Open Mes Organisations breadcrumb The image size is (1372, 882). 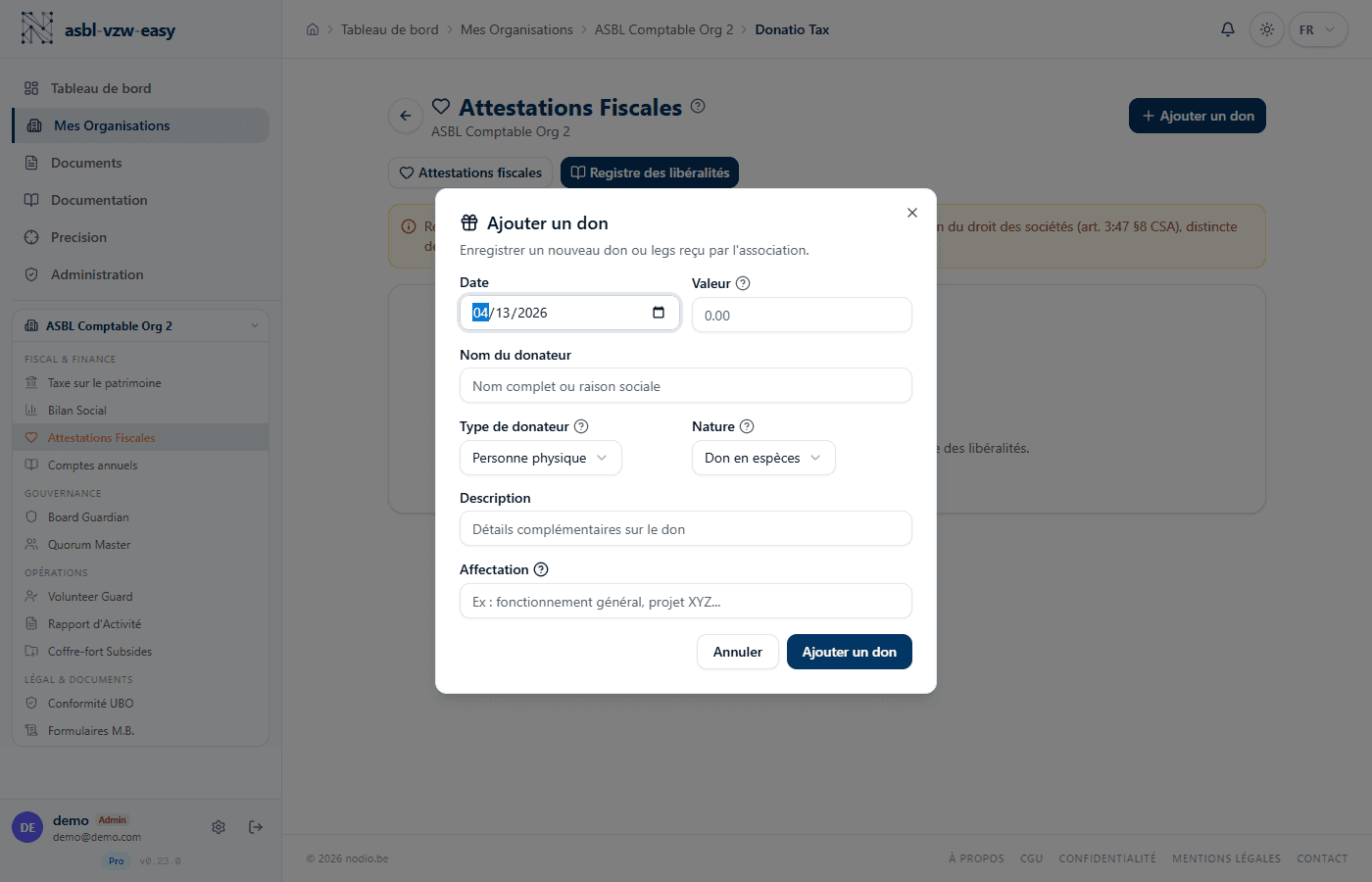click(x=516, y=29)
